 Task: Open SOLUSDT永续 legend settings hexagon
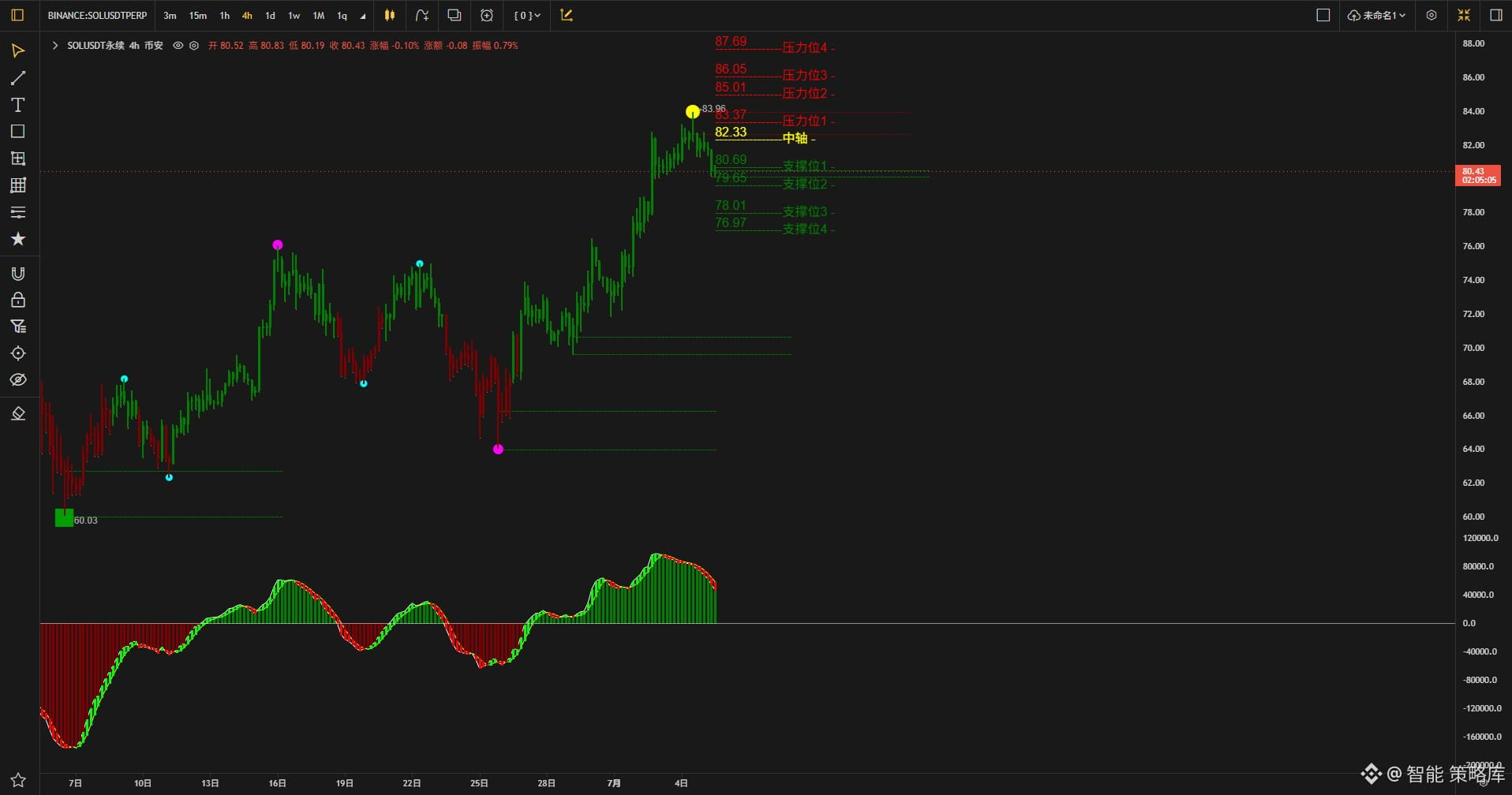[194, 46]
